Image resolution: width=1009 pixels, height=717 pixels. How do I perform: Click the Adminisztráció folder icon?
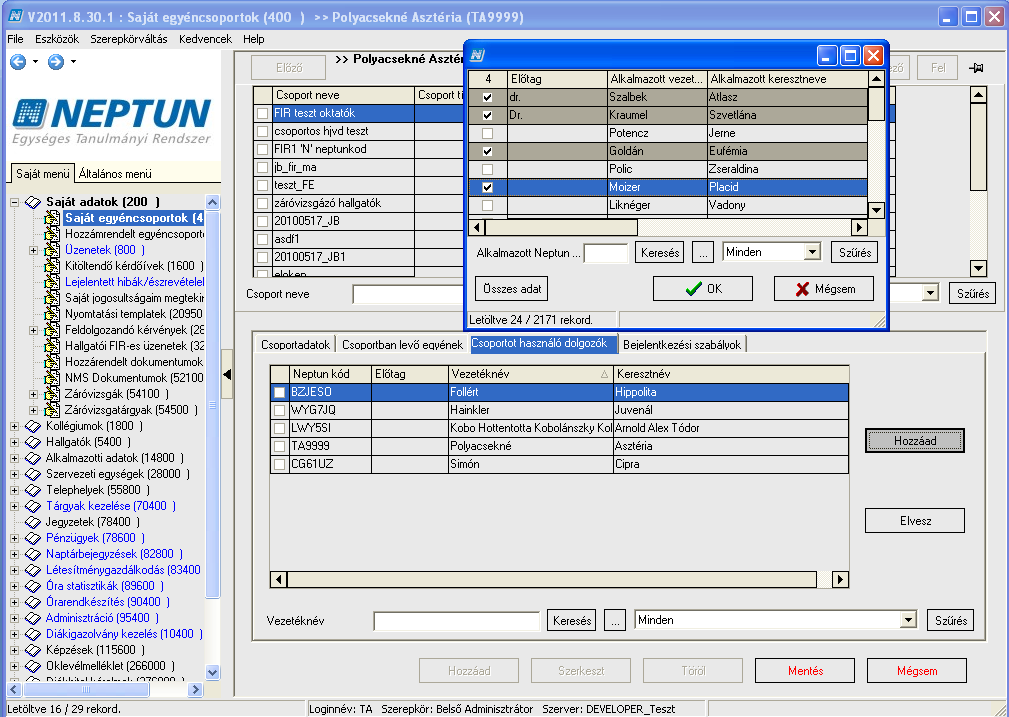pyautogui.click(x=33, y=618)
